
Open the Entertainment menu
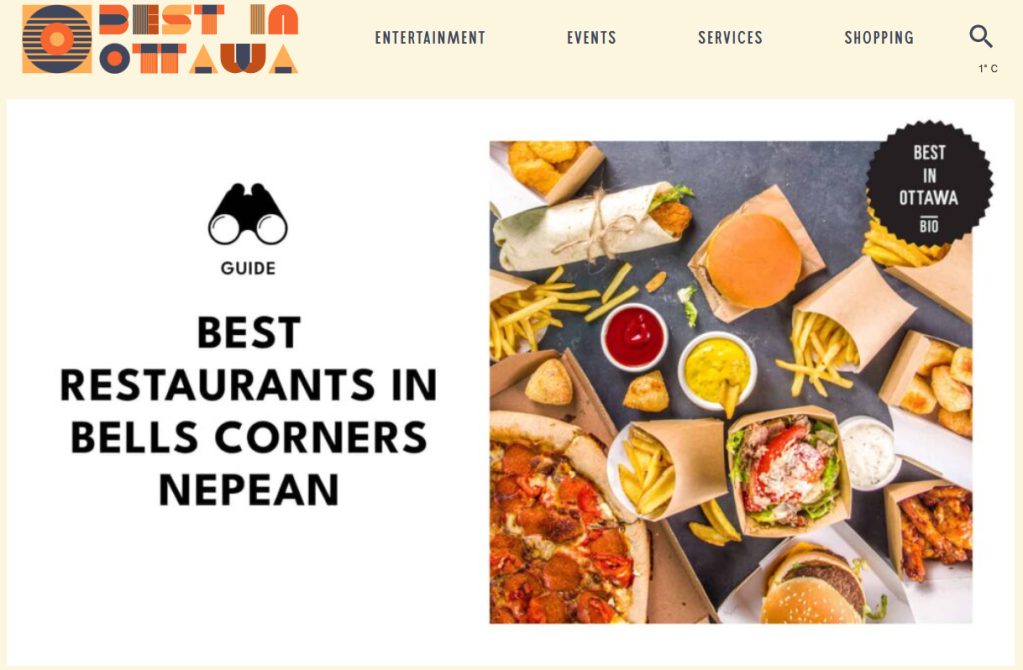[430, 38]
